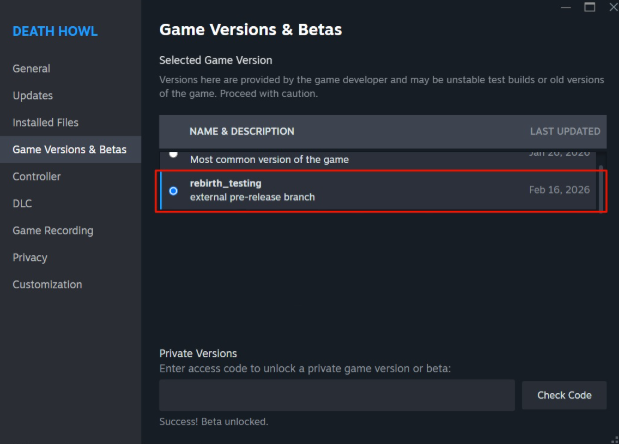
Task: Click the Feb 16, 2026 date entry
Action: tap(559, 189)
